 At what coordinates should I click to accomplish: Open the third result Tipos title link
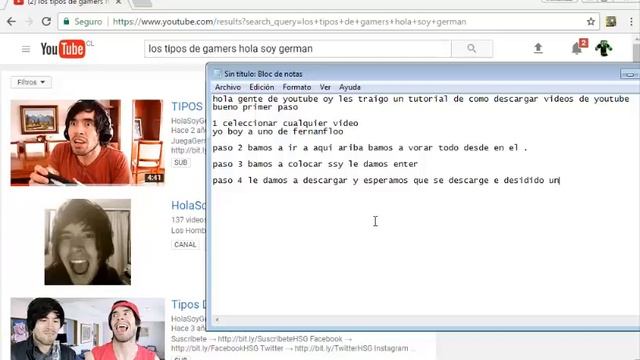click(189, 304)
